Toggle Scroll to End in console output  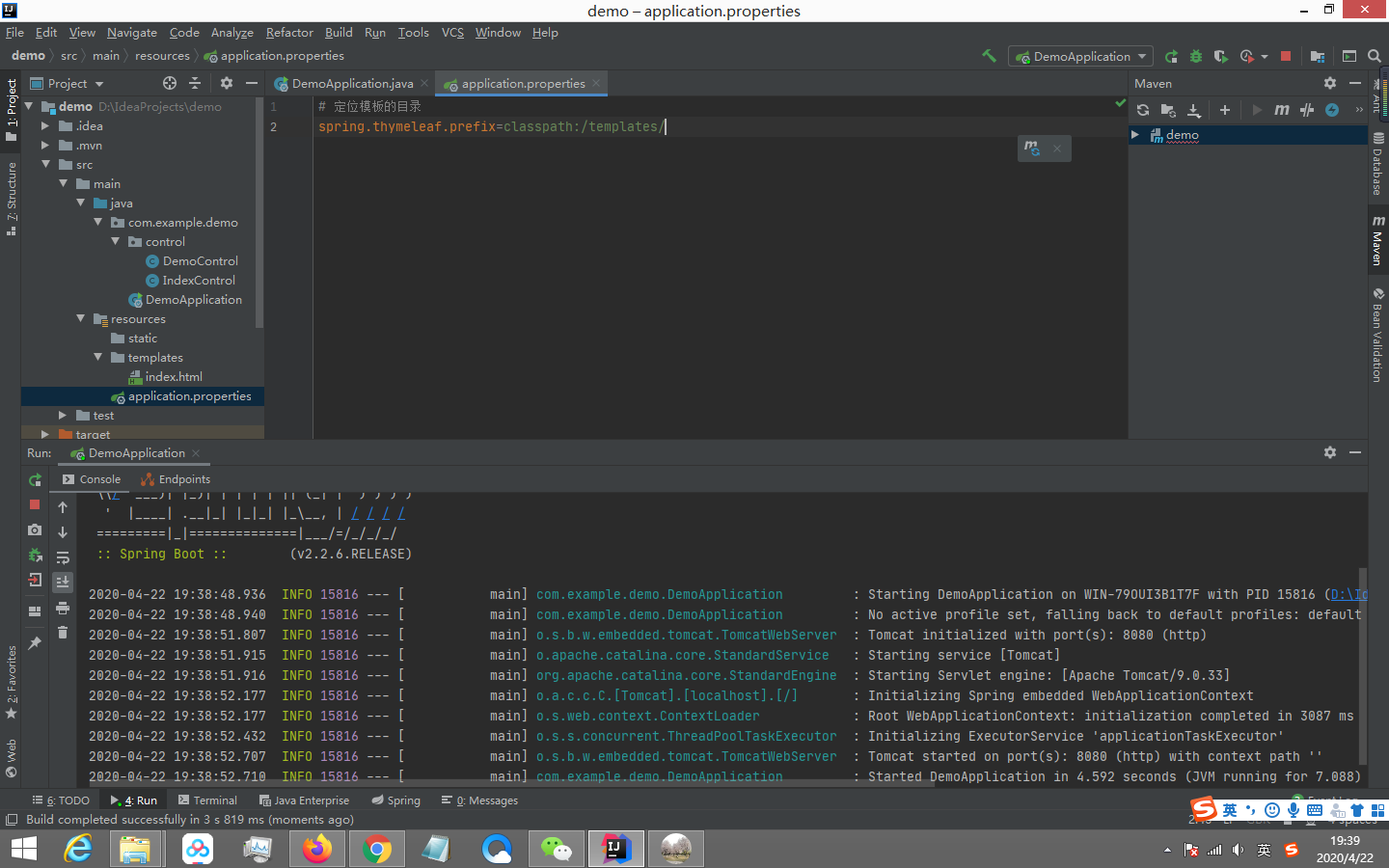[x=63, y=580]
